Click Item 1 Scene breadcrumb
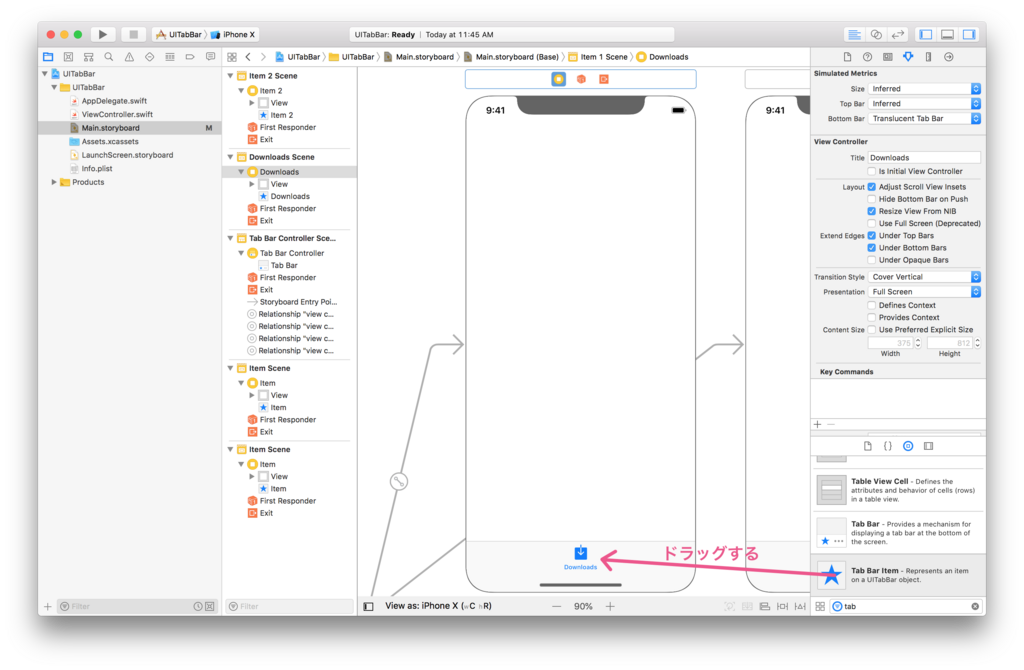Image resolution: width=1024 pixels, height=670 pixels. coord(598,57)
